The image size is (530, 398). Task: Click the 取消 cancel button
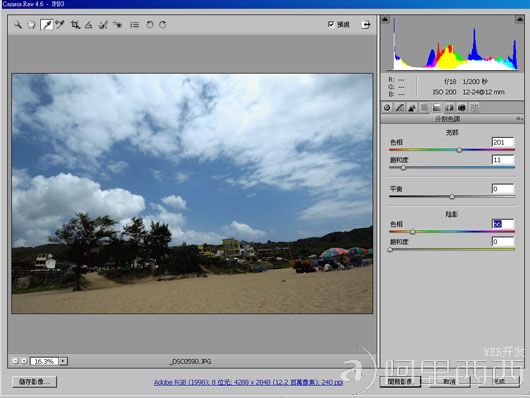(449, 381)
